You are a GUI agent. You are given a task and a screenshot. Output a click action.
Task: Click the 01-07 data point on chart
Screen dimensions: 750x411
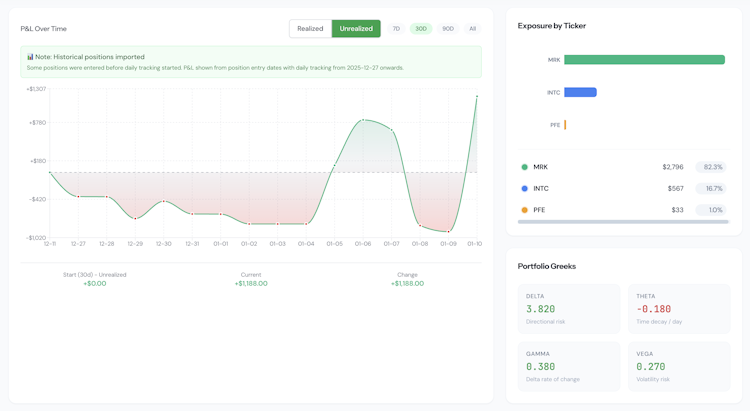[x=392, y=130]
